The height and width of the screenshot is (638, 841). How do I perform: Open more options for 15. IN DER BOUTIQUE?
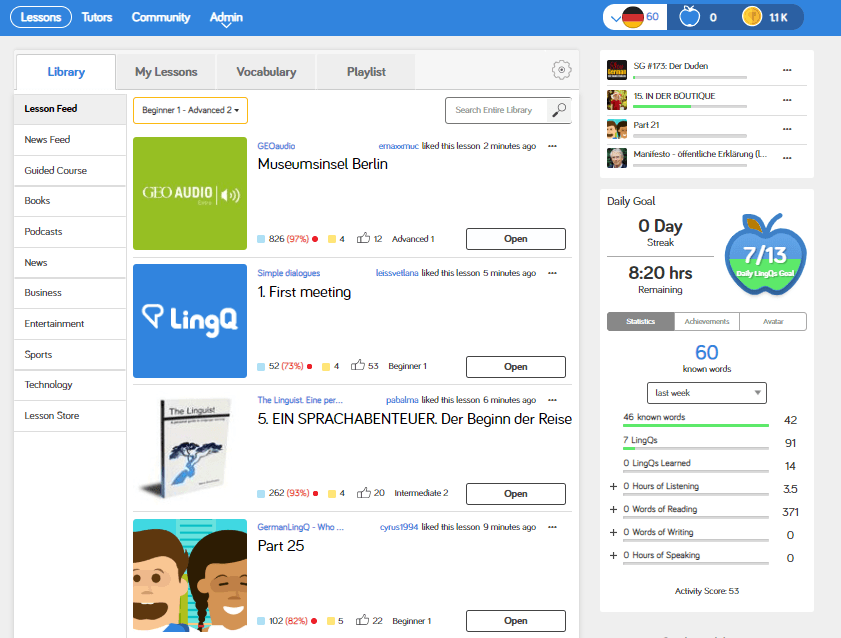tap(787, 97)
